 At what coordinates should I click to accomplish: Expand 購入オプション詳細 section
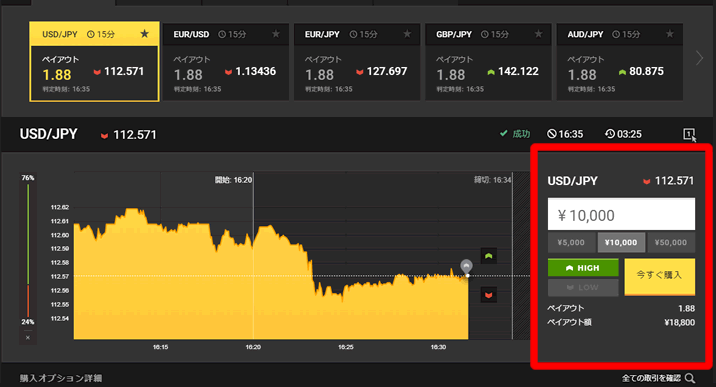(61, 378)
